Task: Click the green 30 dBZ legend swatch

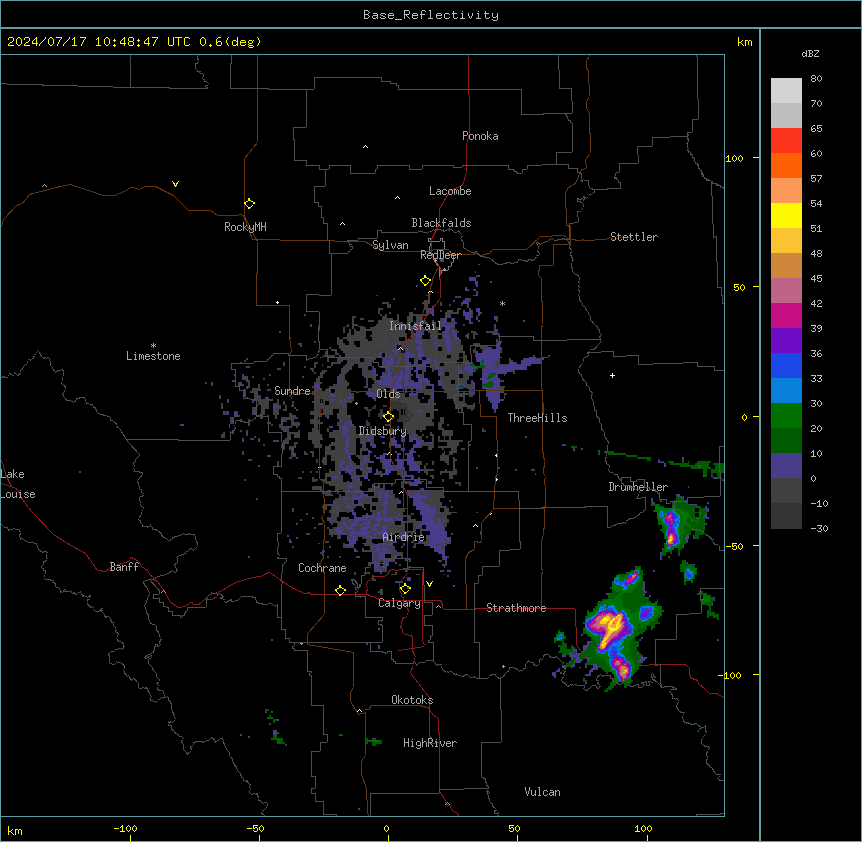Action: coord(786,416)
